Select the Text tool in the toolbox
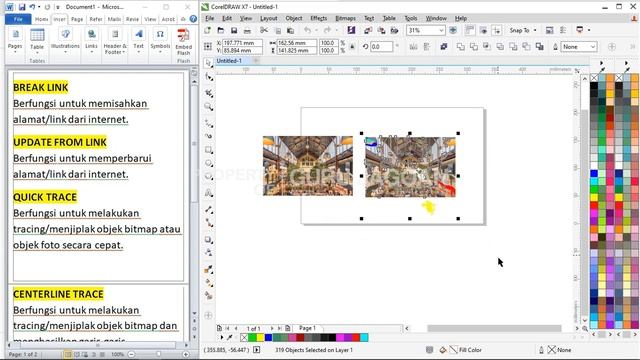The image size is (640, 360). point(209,193)
